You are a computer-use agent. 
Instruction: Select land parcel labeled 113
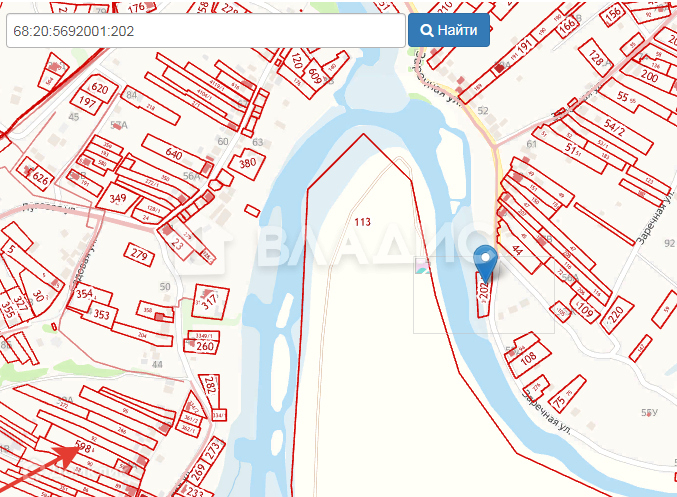tap(362, 222)
